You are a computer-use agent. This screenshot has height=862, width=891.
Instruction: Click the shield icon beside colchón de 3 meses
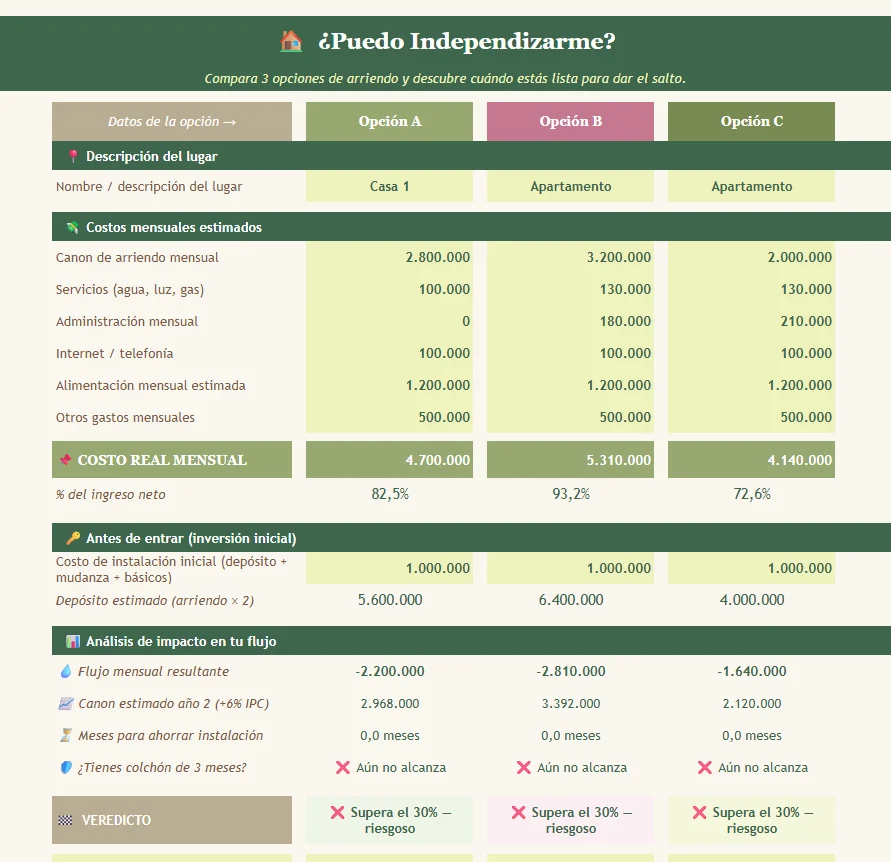(x=66, y=767)
